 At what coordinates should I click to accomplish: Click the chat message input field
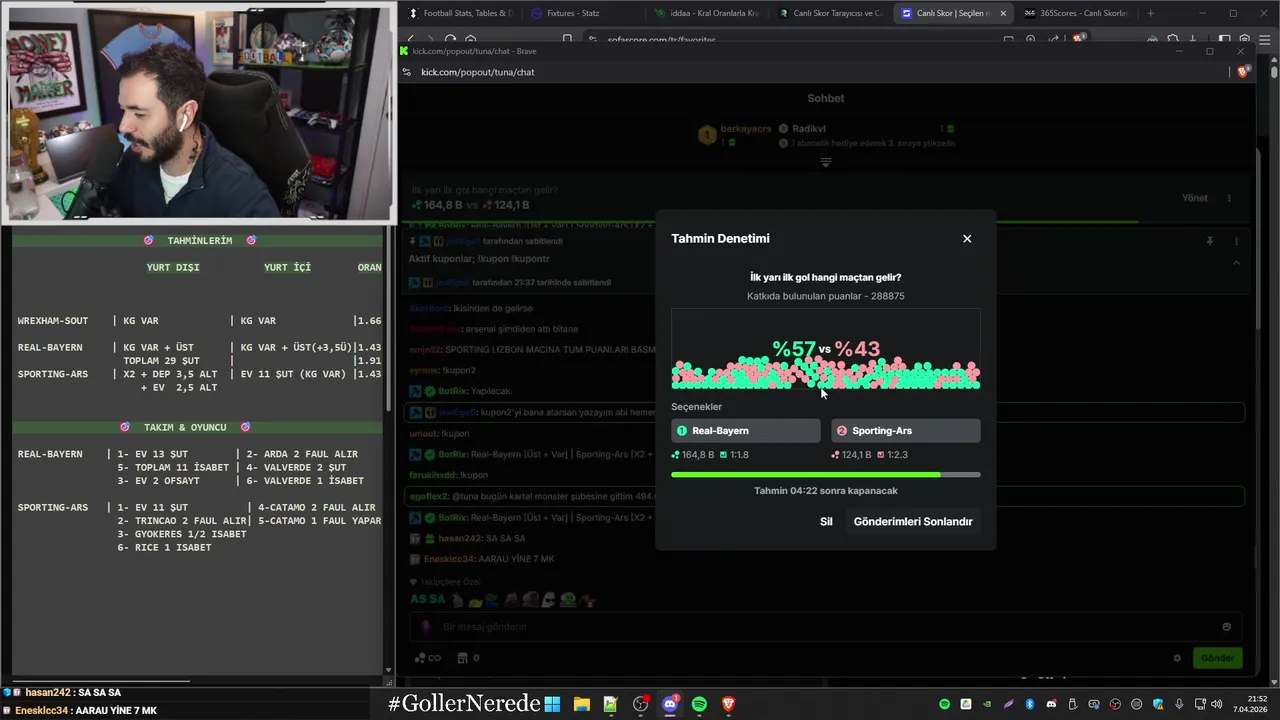point(825,627)
